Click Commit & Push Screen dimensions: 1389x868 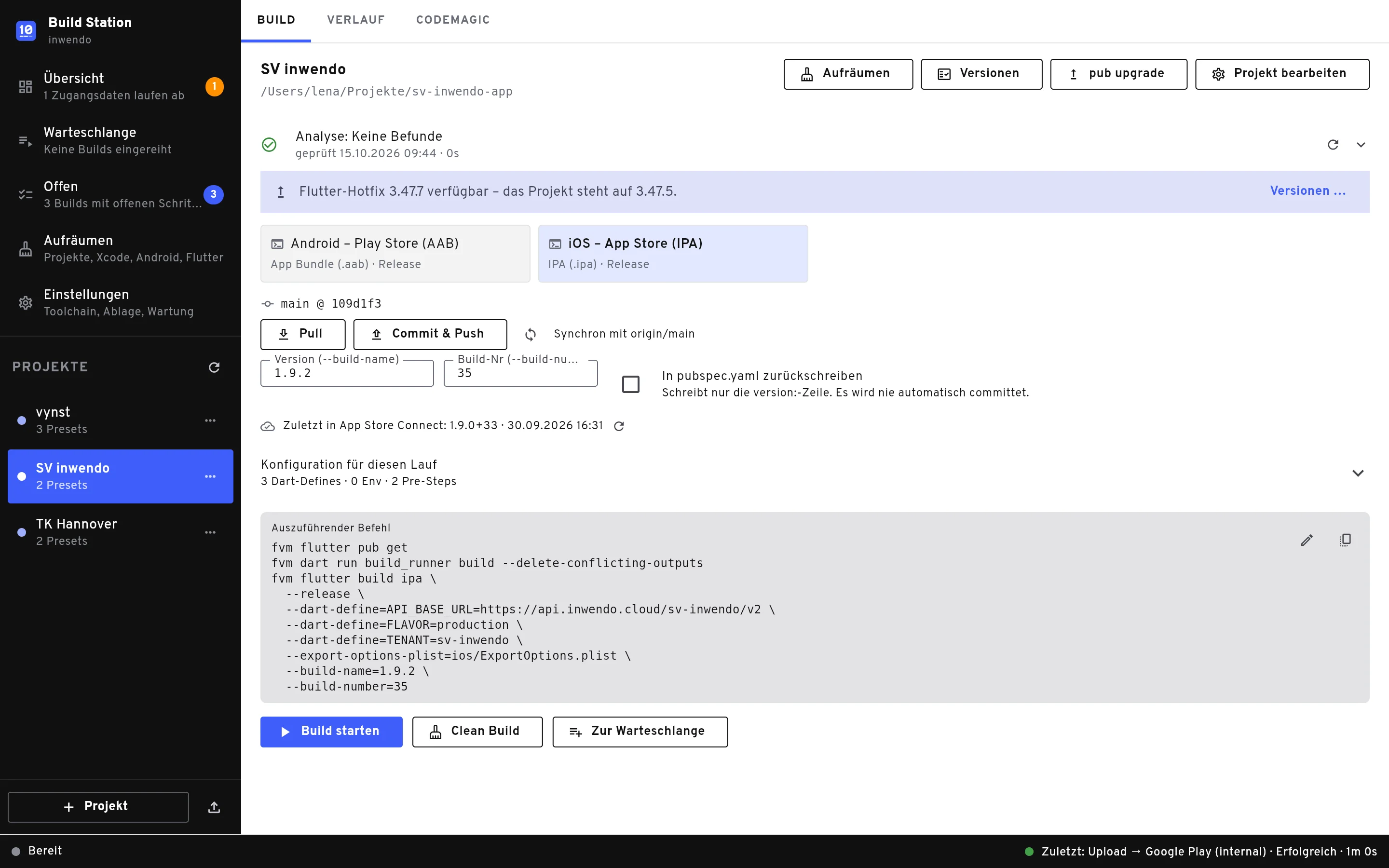coord(430,335)
